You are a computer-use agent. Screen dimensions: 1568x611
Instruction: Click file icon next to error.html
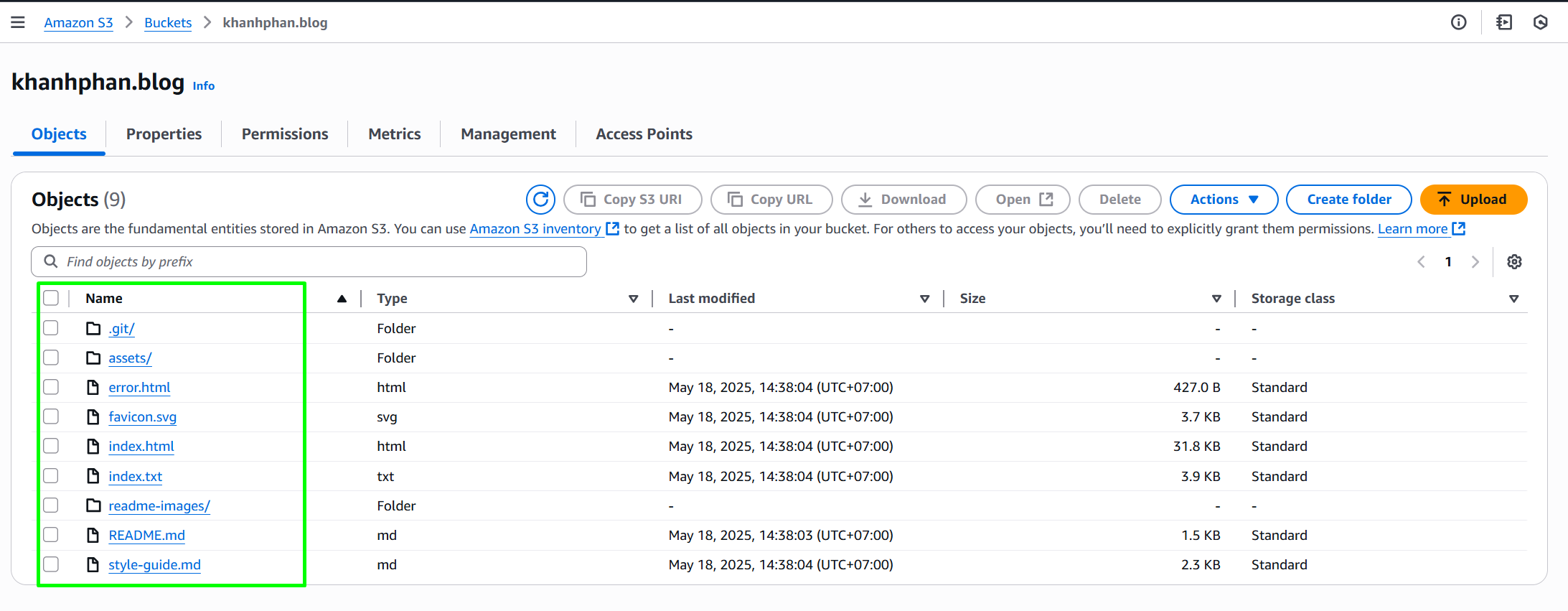[x=93, y=387]
